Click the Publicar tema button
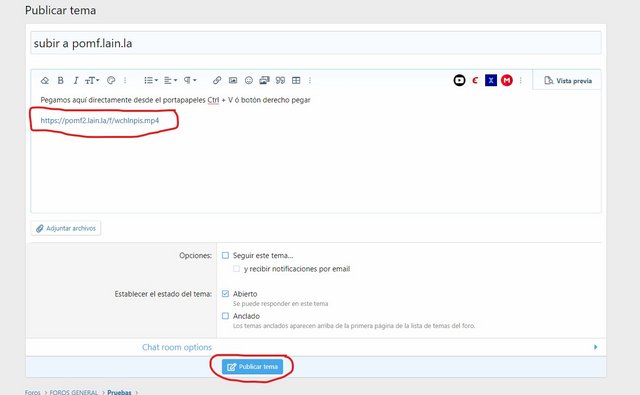The height and width of the screenshot is (395, 640). [x=252, y=366]
